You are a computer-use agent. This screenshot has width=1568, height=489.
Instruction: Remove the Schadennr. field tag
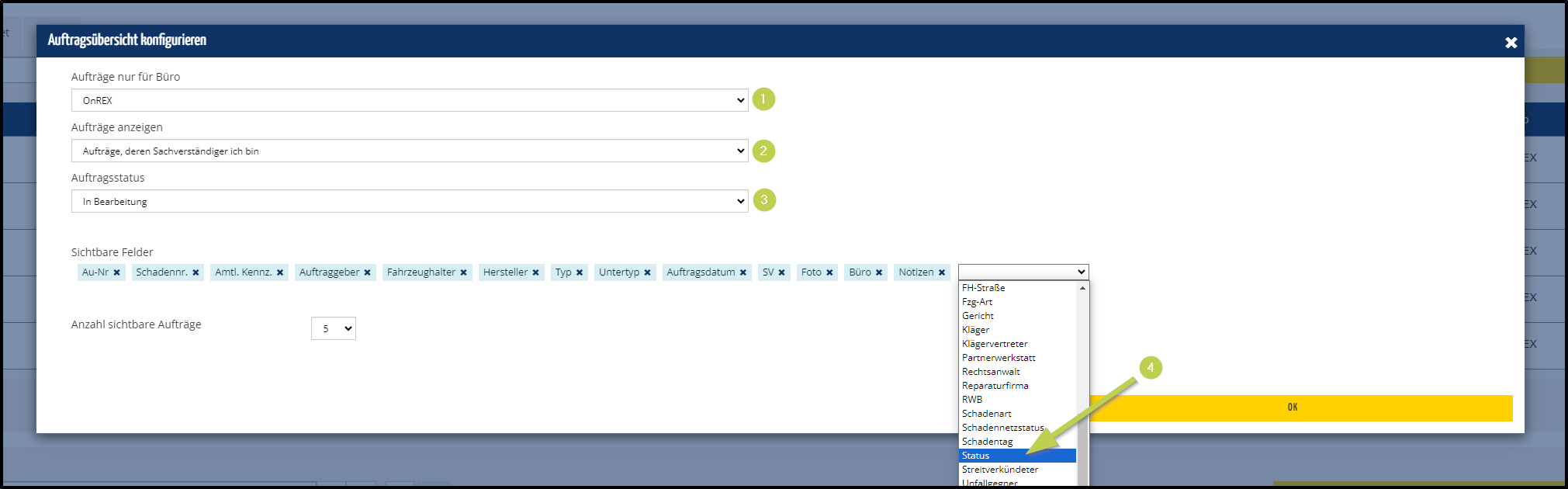196,272
